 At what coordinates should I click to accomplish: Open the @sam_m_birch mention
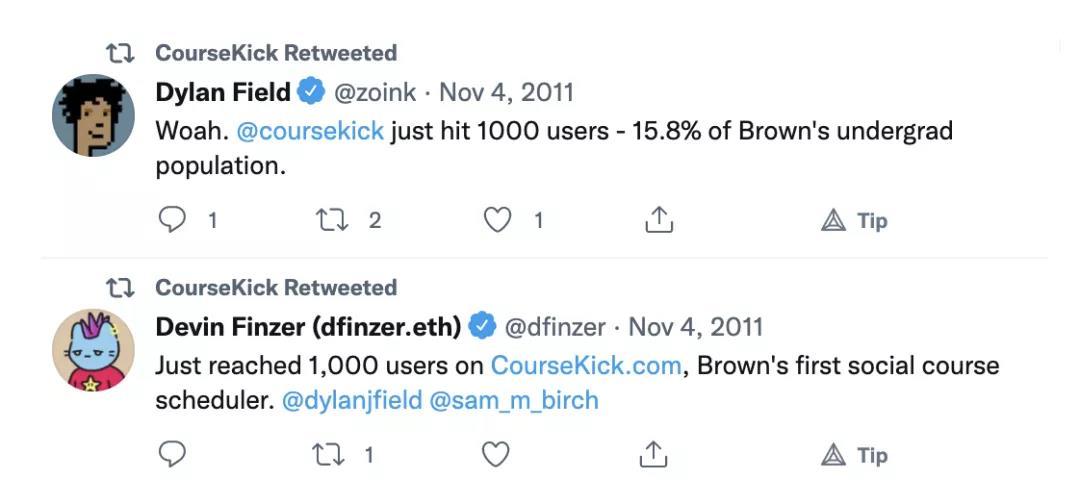514,401
